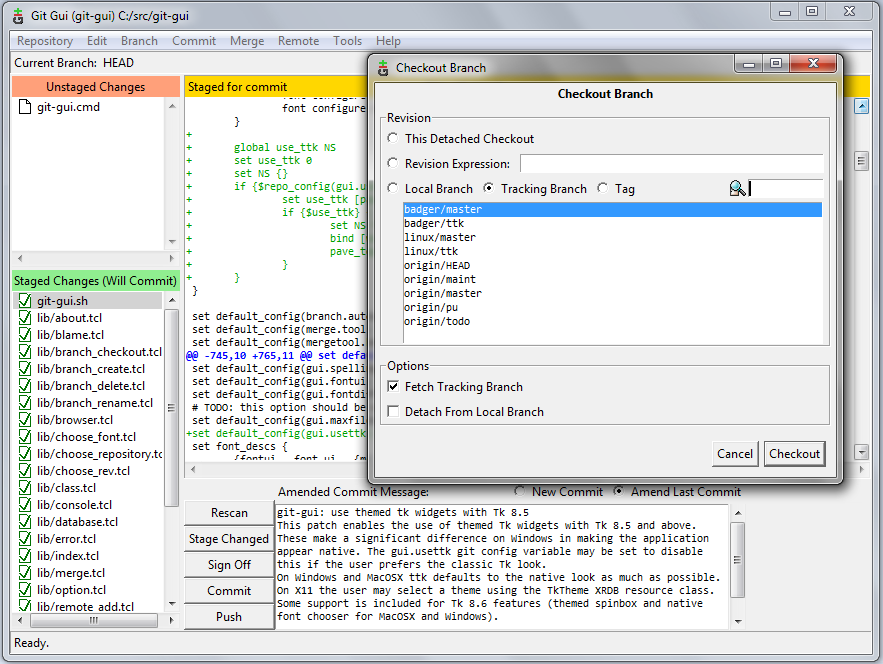Choose the Tag revision radio button
Image resolution: width=883 pixels, height=664 pixels.
pos(603,189)
